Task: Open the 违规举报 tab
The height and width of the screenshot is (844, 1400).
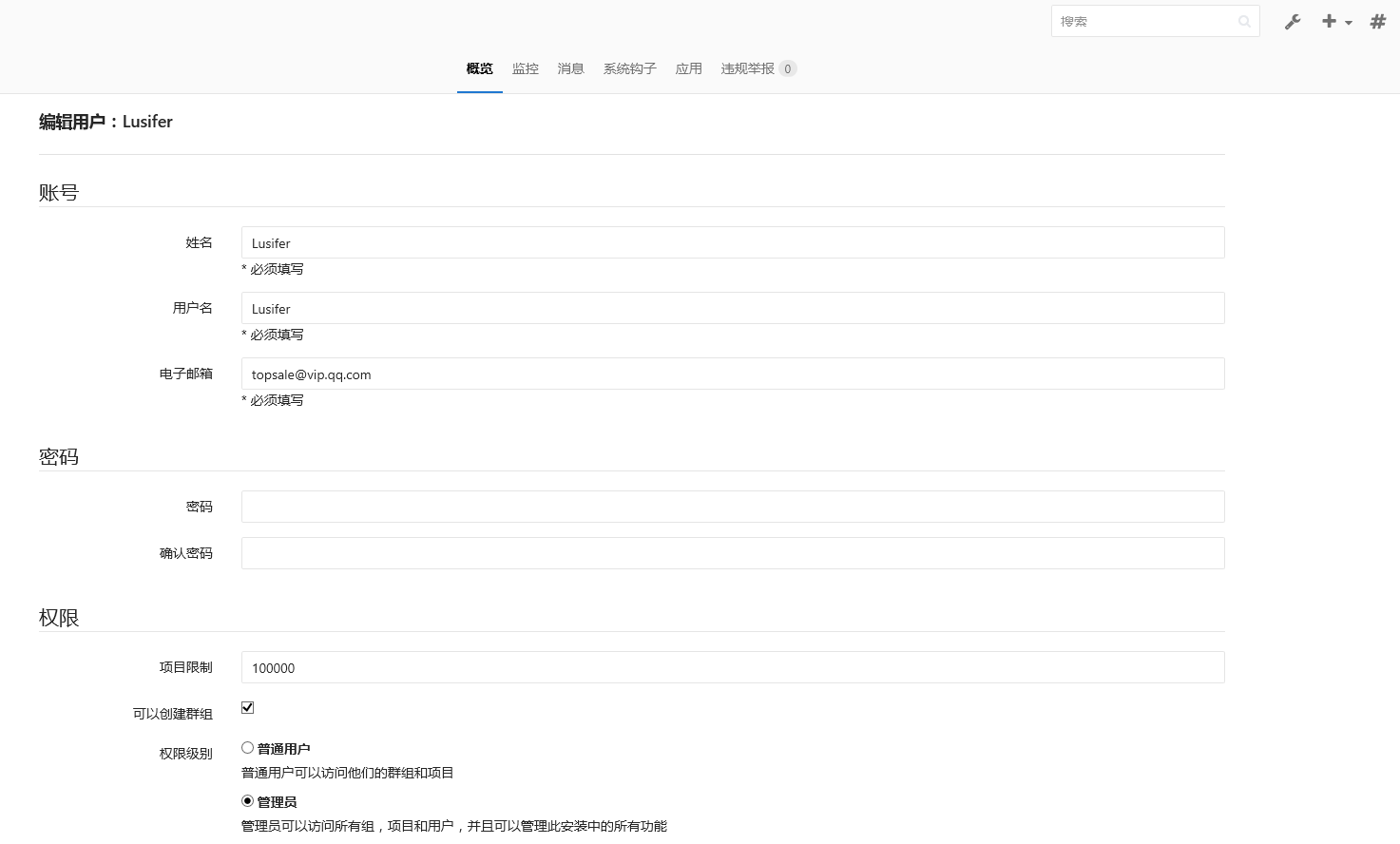Action: (758, 68)
